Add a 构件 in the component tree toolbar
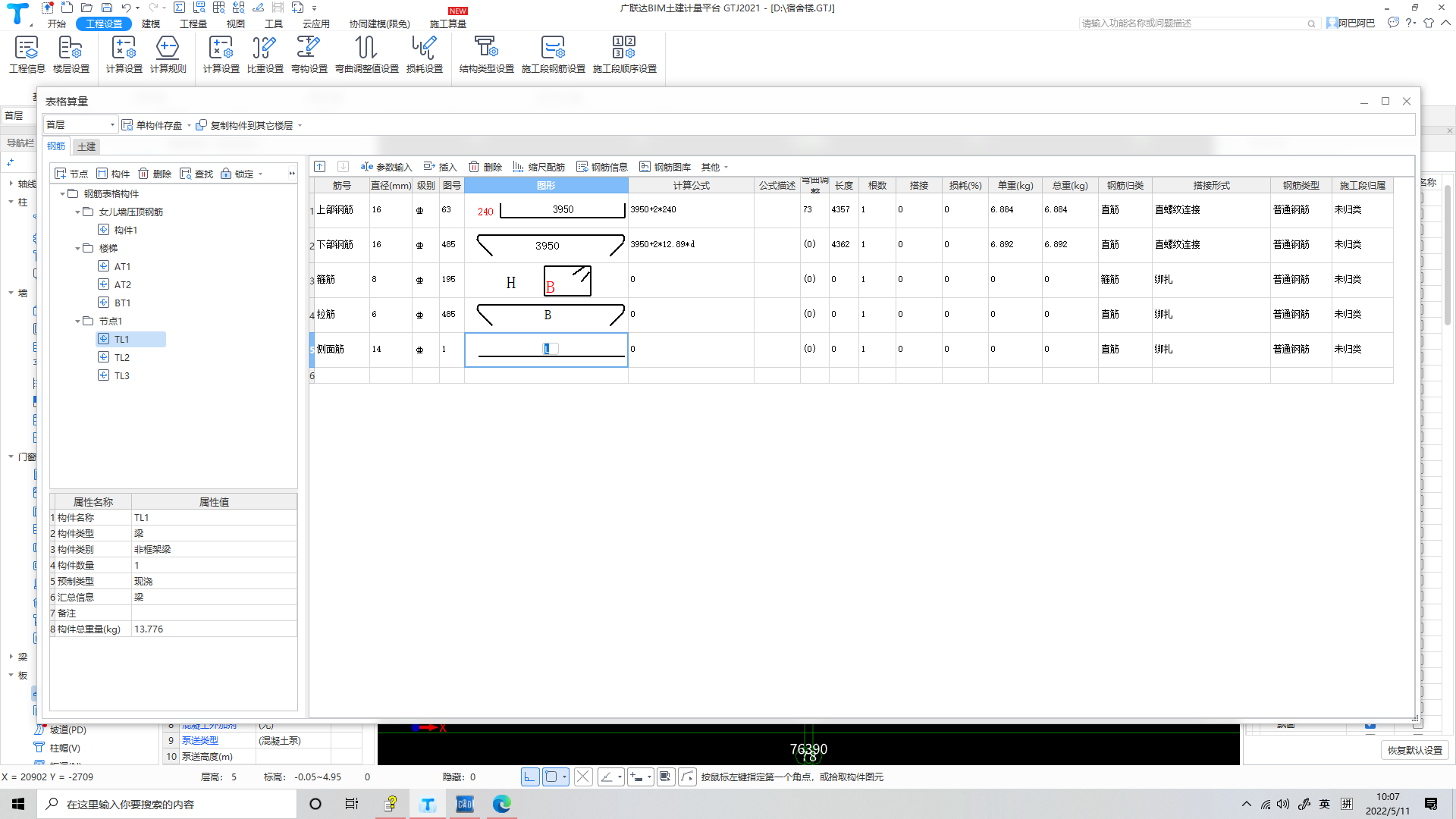 click(x=114, y=174)
